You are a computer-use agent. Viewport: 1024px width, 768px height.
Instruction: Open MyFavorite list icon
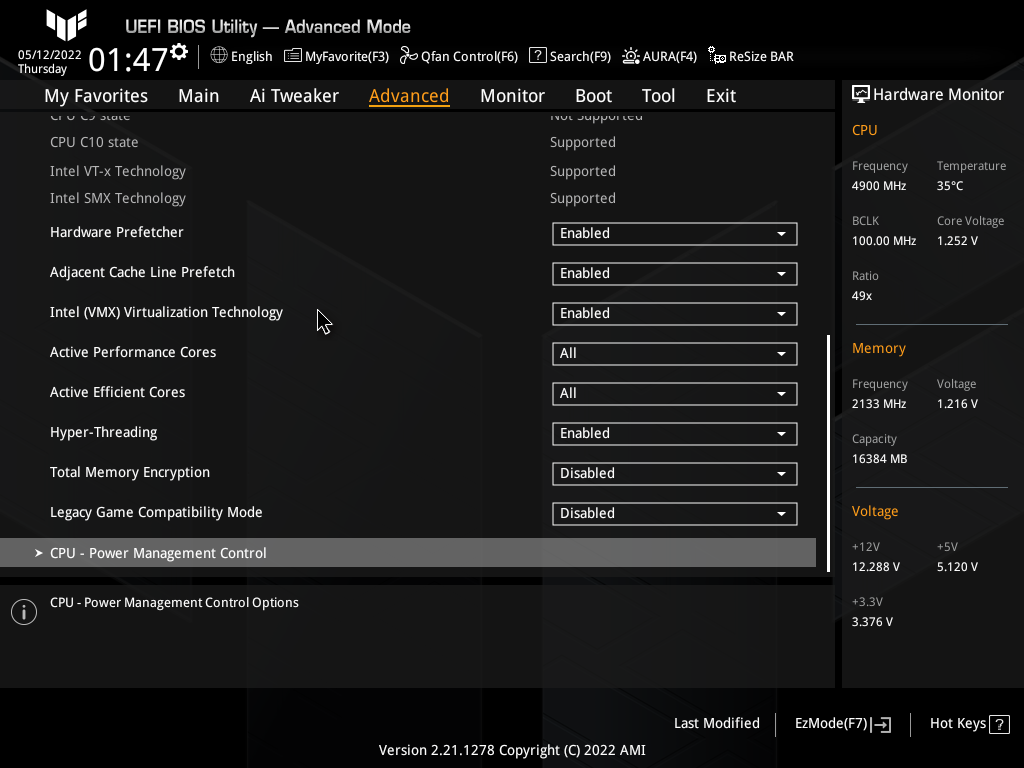point(293,56)
